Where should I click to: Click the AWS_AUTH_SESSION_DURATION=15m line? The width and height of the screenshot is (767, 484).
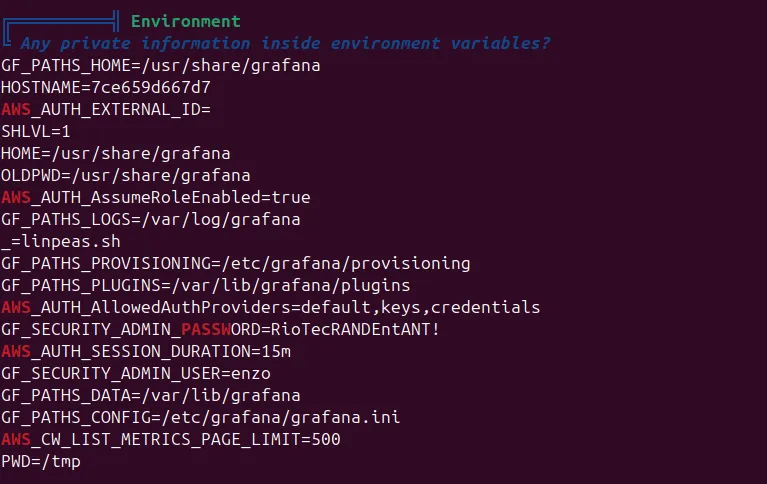coord(146,351)
